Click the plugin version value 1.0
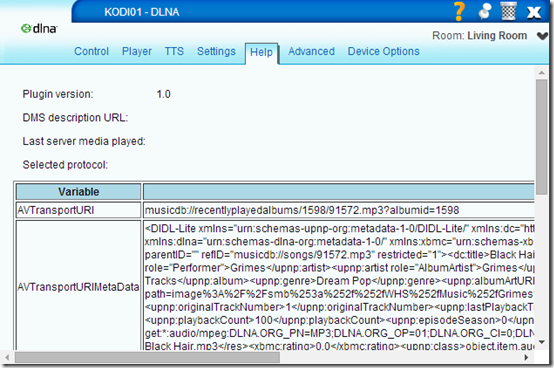554x368 pixels. click(163, 94)
